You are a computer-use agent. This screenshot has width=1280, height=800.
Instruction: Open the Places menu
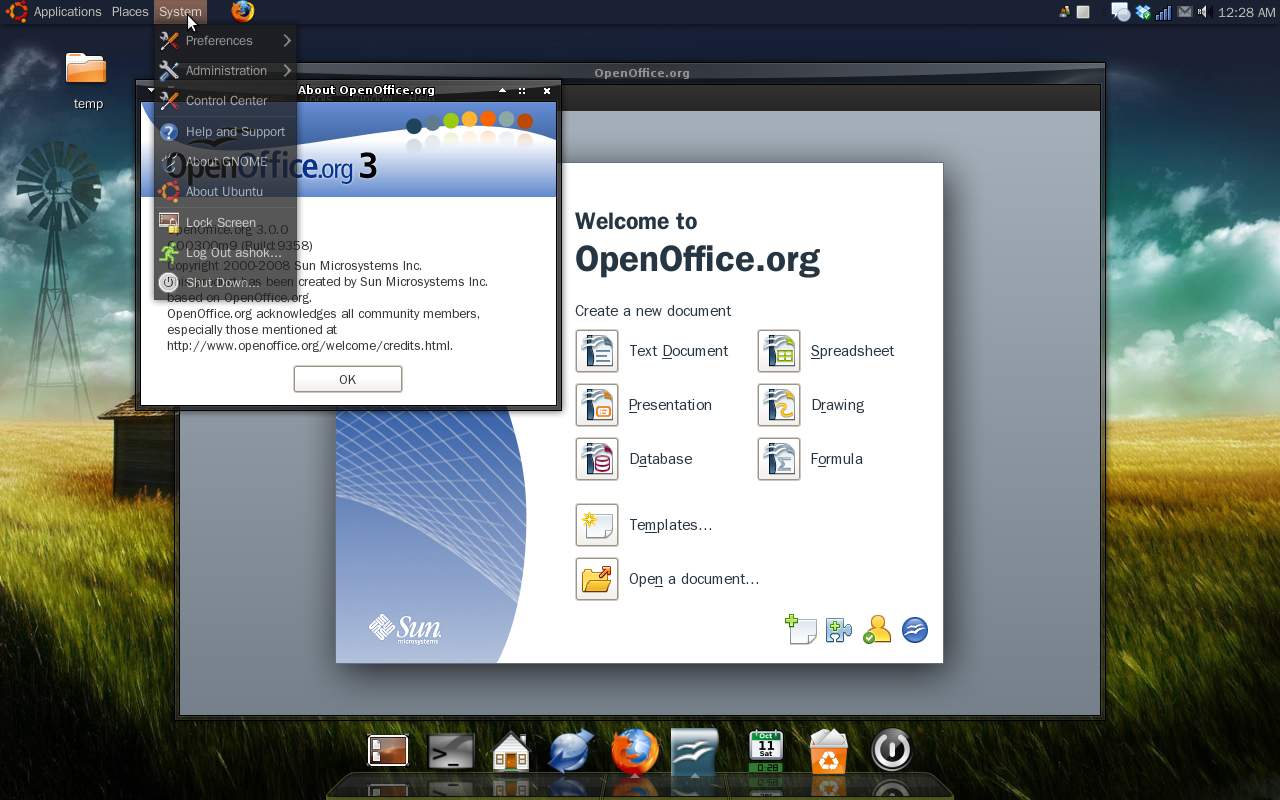(x=130, y=12)
